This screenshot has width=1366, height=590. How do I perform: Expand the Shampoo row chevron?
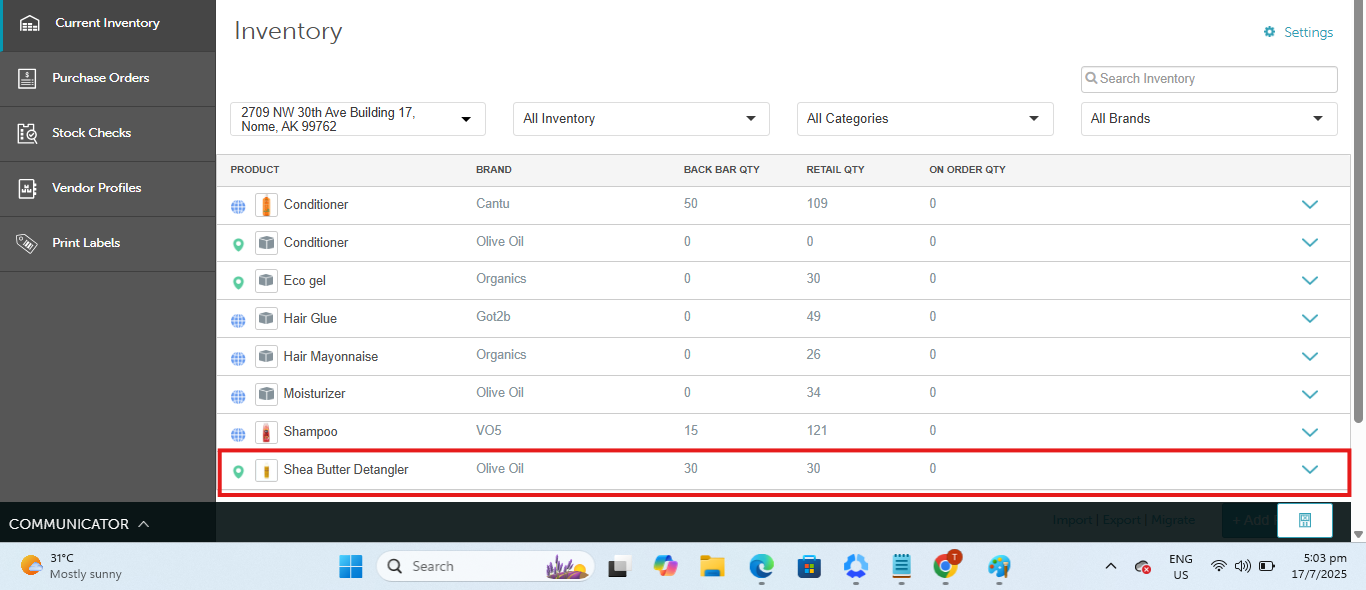pos(1310,433)
